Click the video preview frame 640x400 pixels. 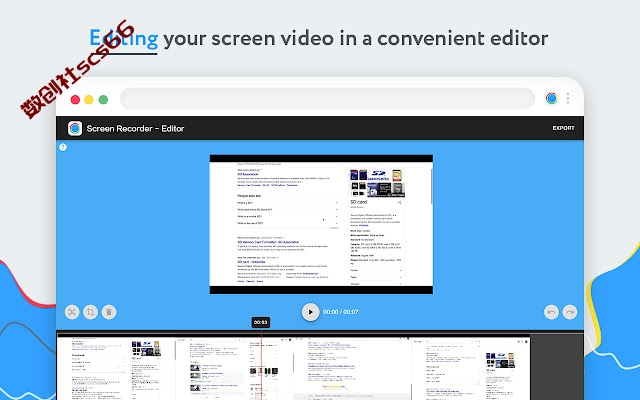tap(321, 224)
